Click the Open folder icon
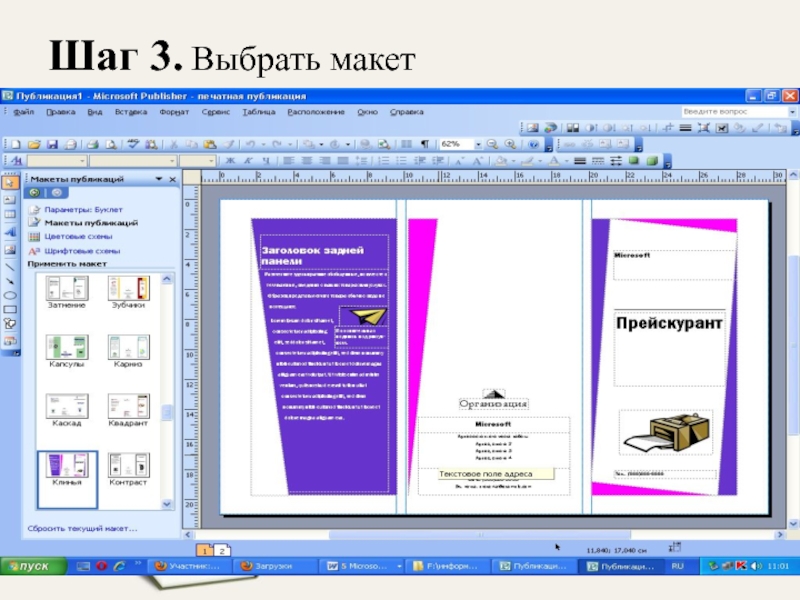The image size is (800, 600). pyautogui.click(x=34, y=144)
